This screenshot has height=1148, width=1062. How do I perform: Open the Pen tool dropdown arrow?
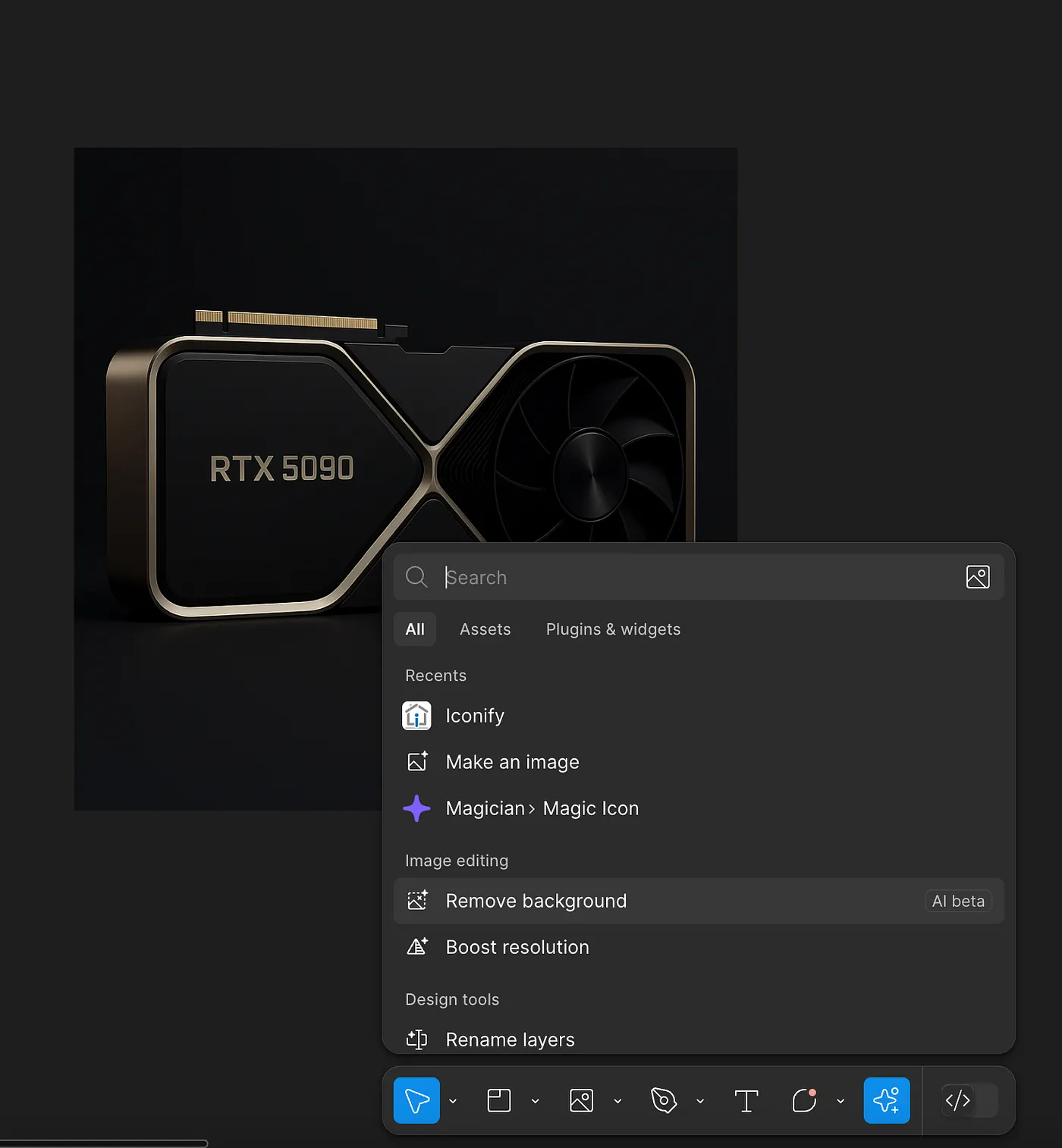pos(700,1100)
